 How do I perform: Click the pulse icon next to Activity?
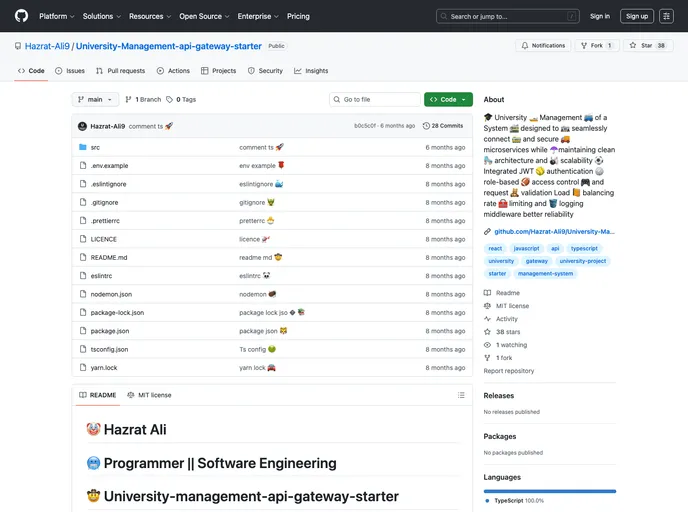(x=487, y=319)
